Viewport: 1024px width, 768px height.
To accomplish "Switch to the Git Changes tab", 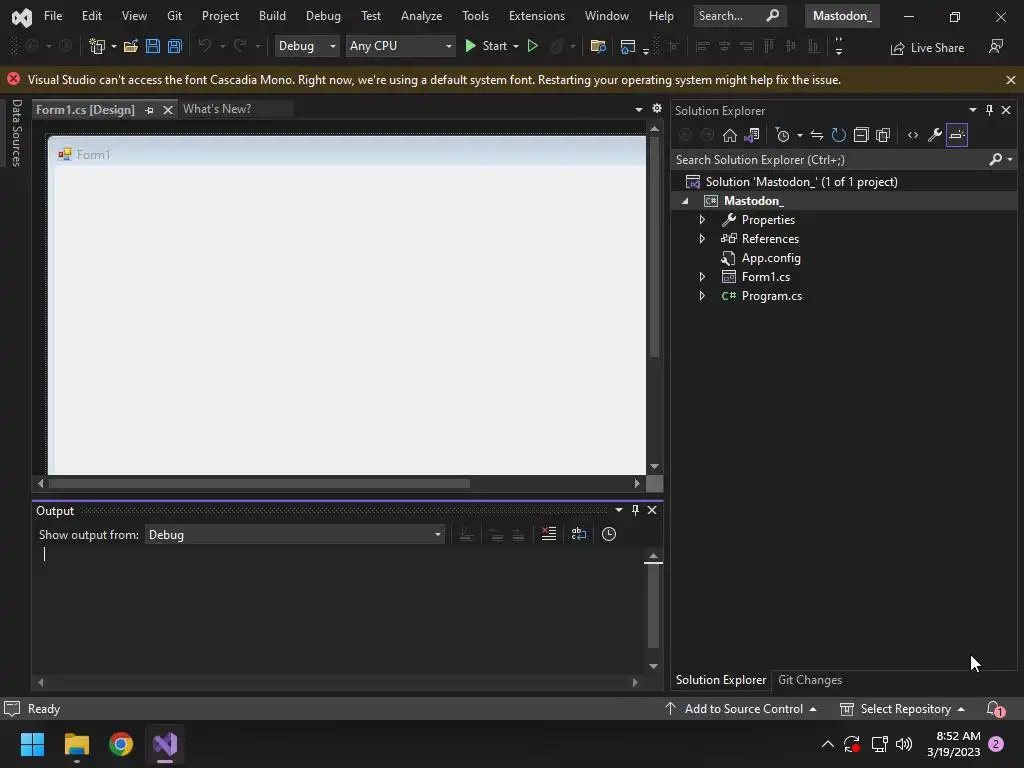I will [x=810, y=680].
